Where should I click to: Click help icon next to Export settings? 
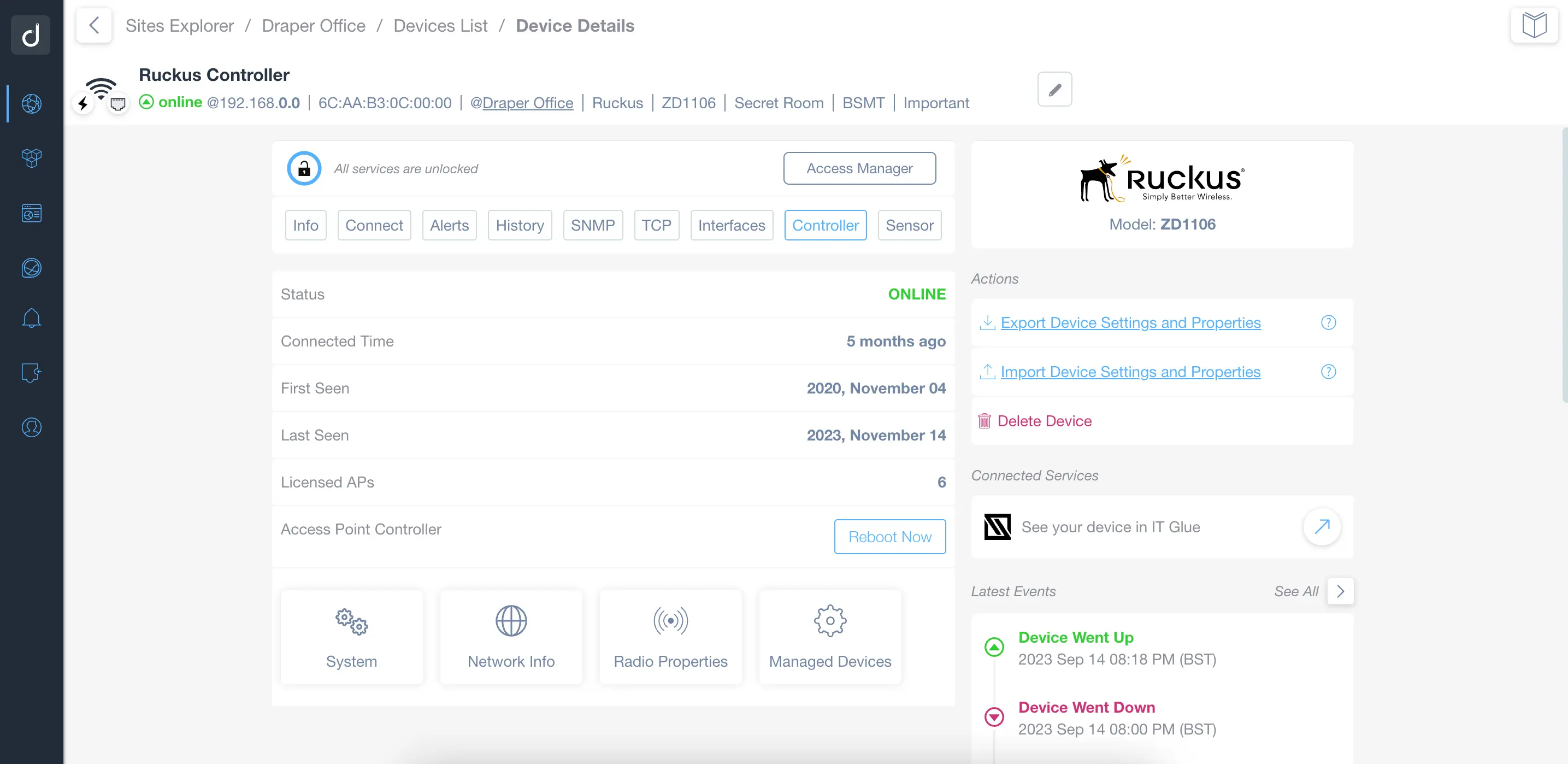pos(1328,322)
